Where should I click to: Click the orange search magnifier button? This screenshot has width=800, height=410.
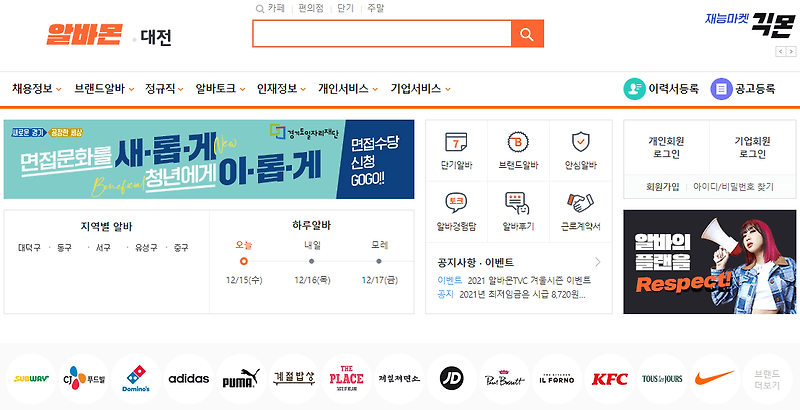tap(527, 34)
